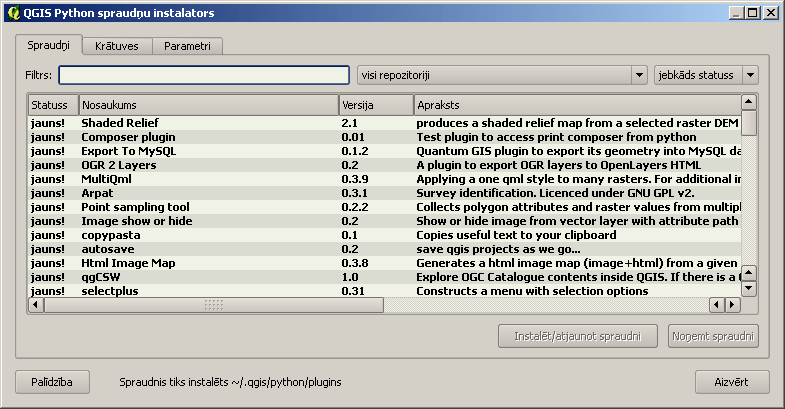The image size is (785, 409).
Task: Click the vertical scrollbar up arrow at top
Action: coord(748,102)
